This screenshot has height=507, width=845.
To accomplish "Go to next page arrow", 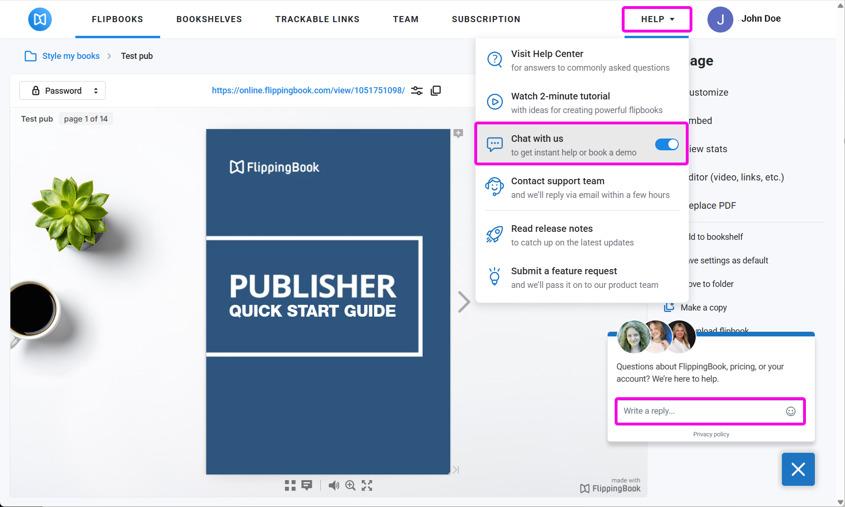I will 463,302.
